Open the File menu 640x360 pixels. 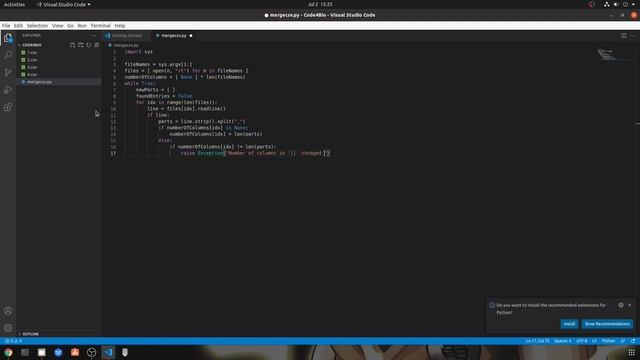(6, 25)
